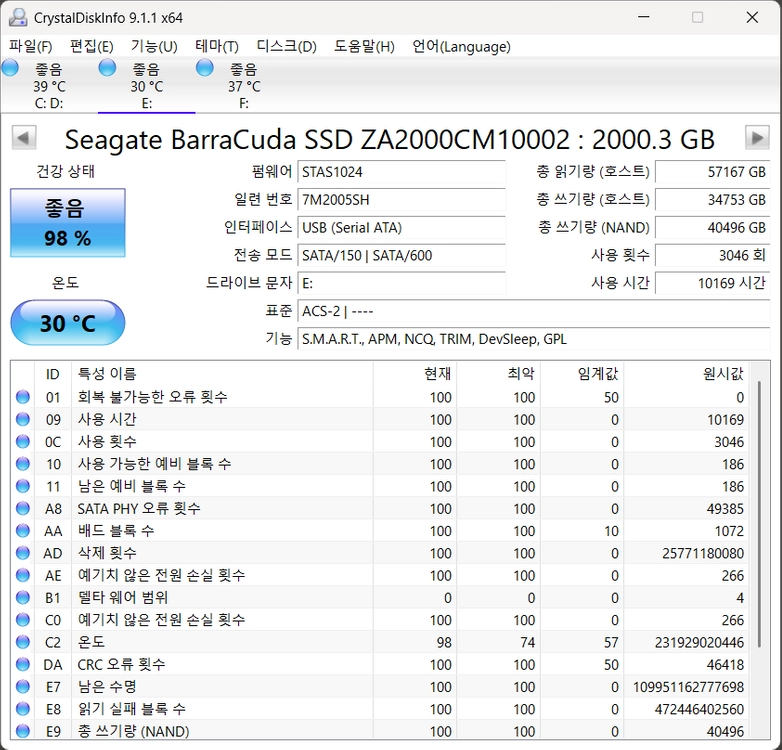Click status dot of AD erase count row

(x=23, y=553)
